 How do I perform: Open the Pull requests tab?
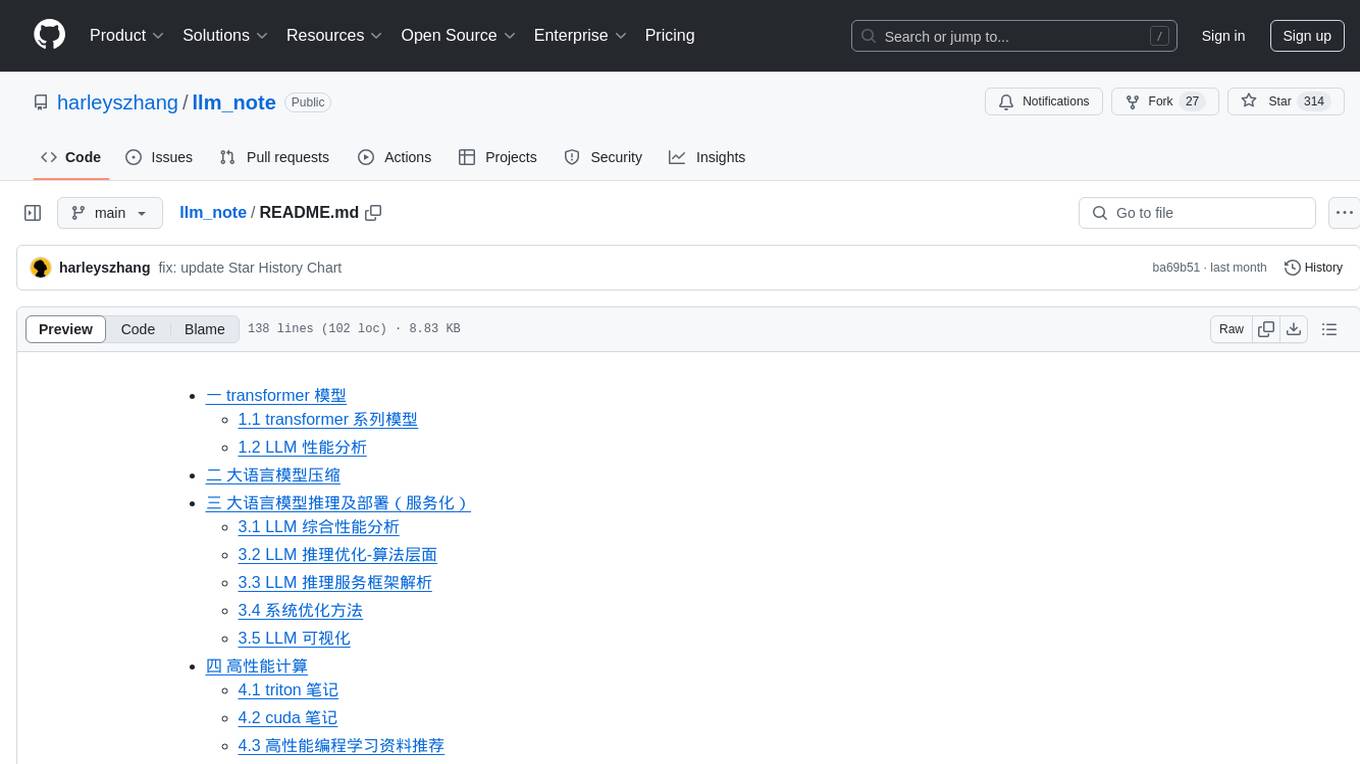pyautogui.click(x=274, y=157)
